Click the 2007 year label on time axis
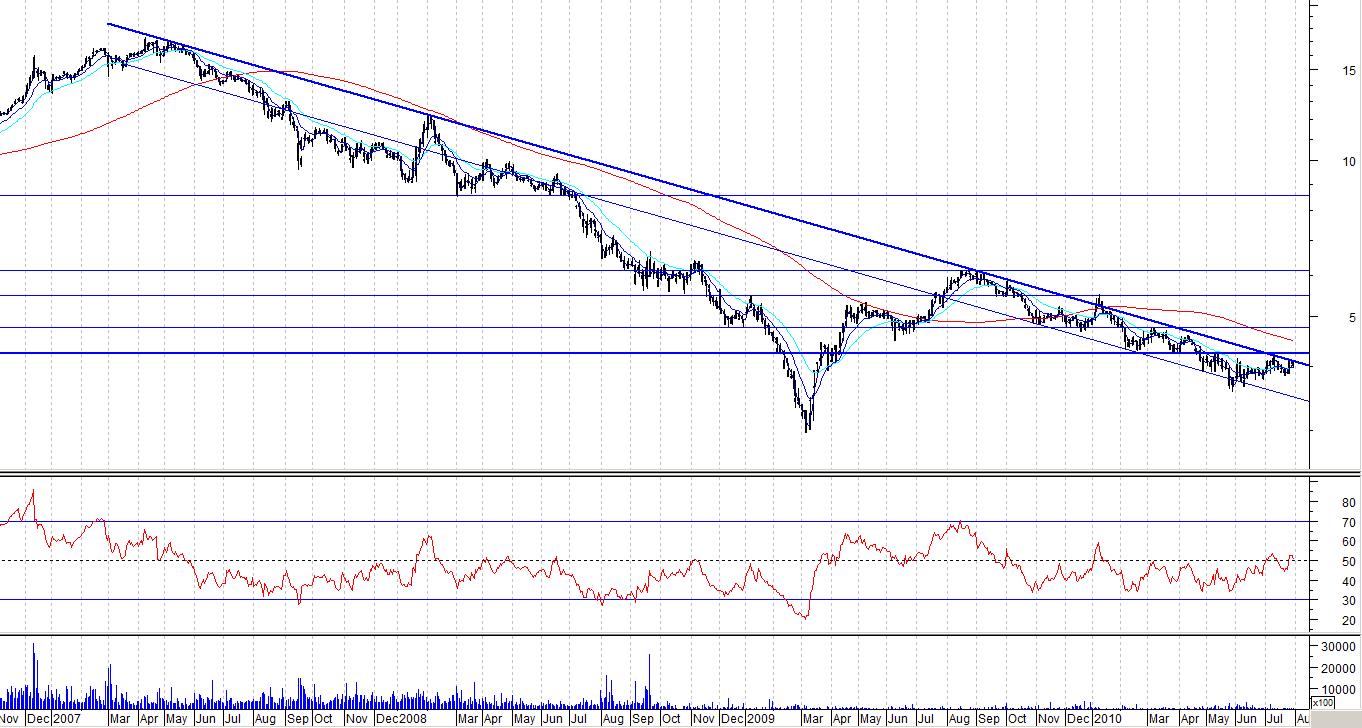1362x728 pixels. pyautogui.click(x=66, y=718)
